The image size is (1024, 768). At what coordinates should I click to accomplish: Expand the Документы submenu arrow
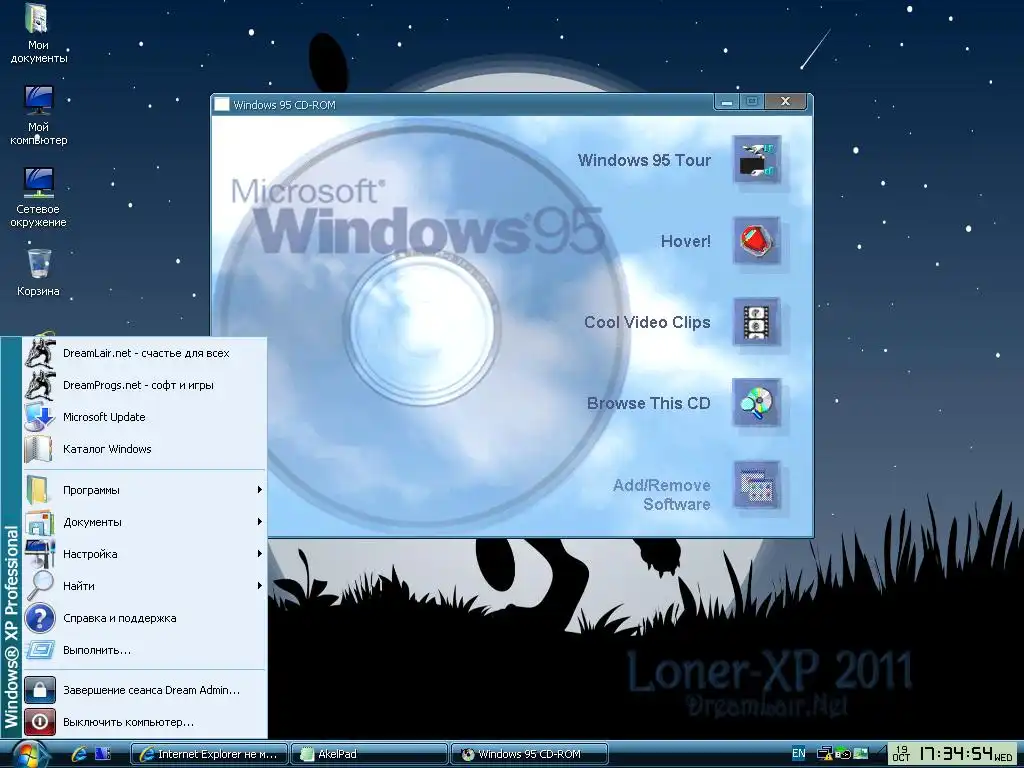coord(259,522)
